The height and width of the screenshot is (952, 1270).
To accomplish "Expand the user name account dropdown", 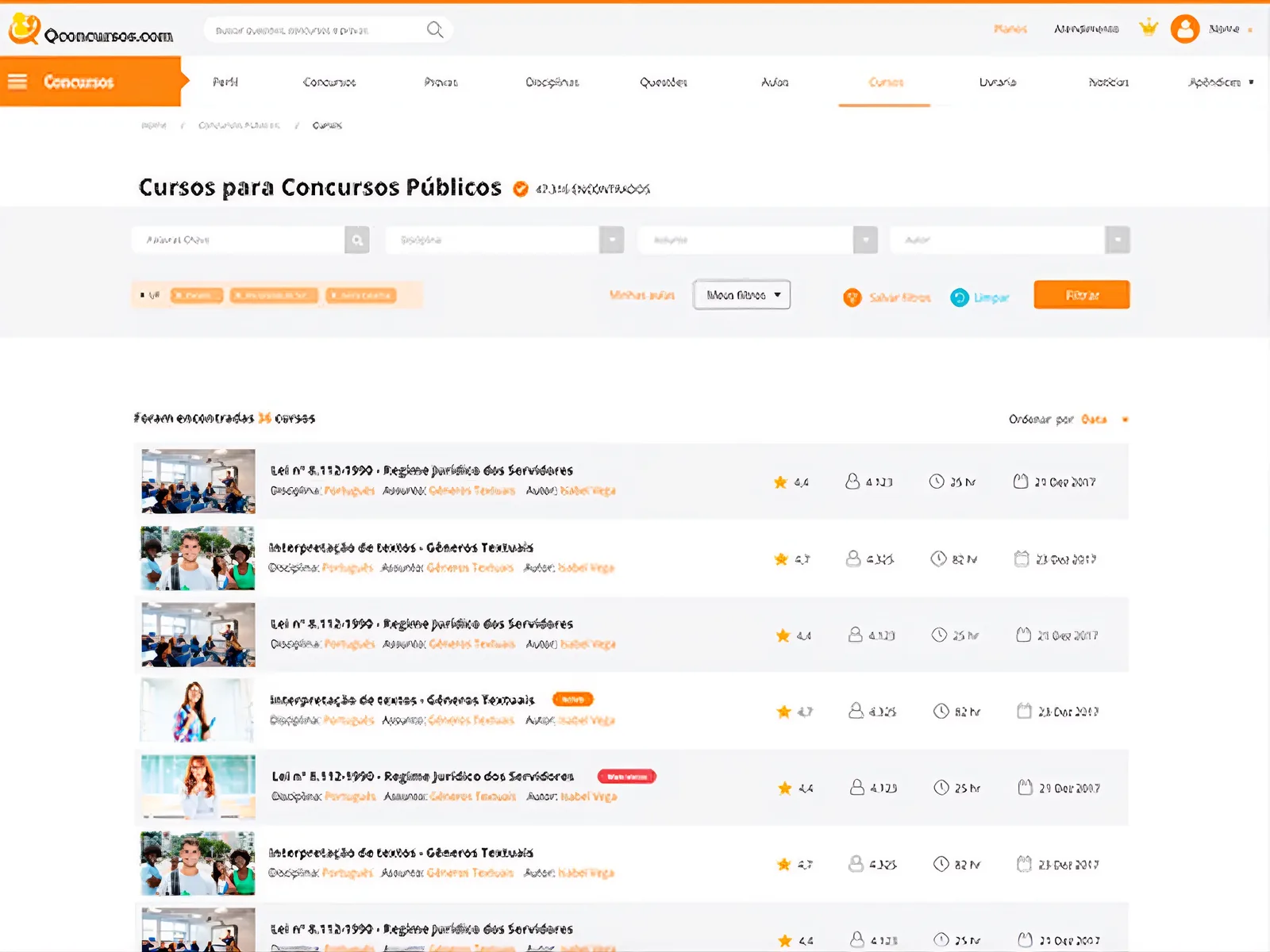I will point(1230,29).
